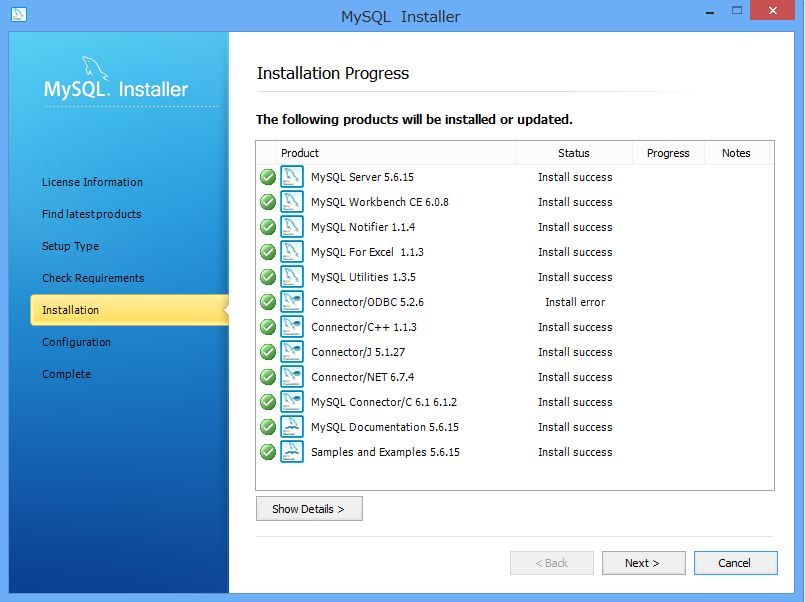The height and width of the screenshot is (602, 805).
Task: Click the Connector/J 5.1.27 product icon
Action: click(292, 352)
